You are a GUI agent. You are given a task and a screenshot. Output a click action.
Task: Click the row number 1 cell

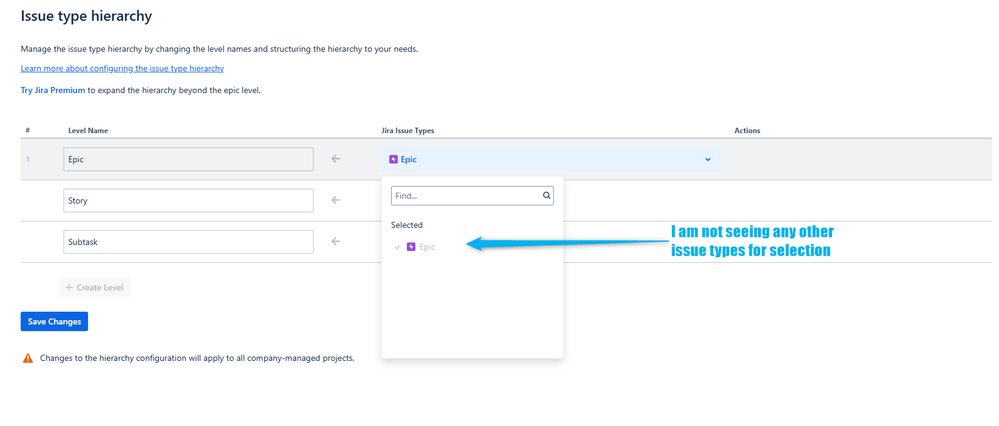click(x=27, y=159)
